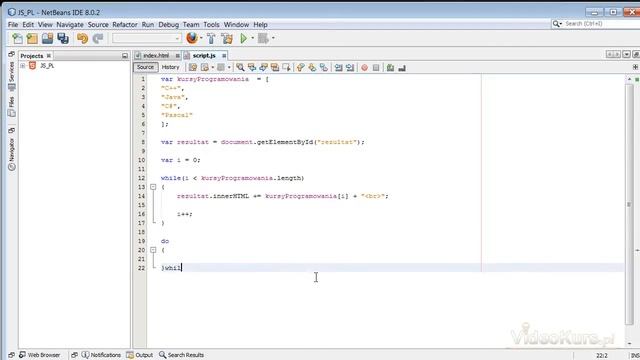Click the Shift Line Right icon
Screen dimensions: 640x360
pyautogui.click(x=350, y=67)
